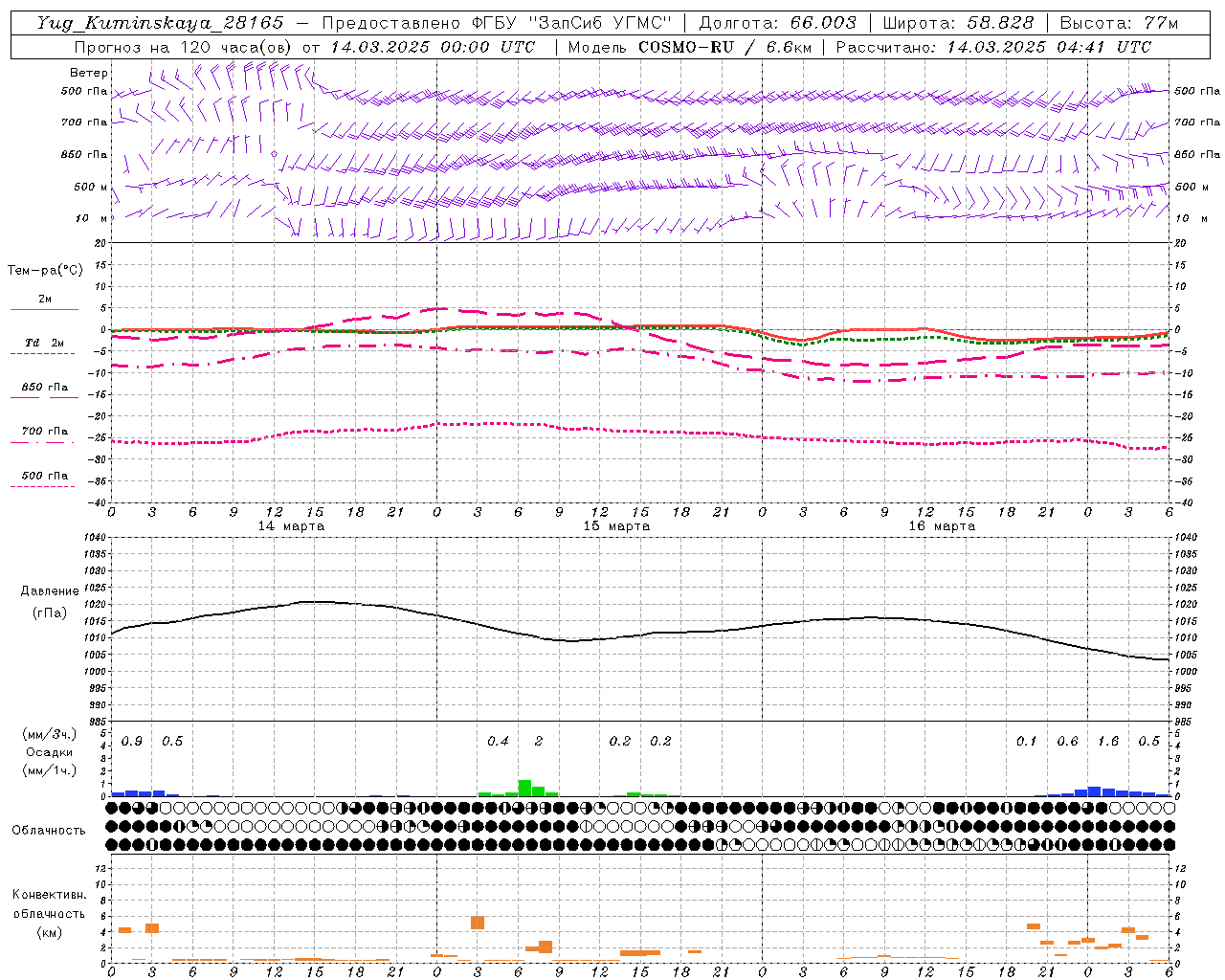This screenshot has width=1225, height=980.
Task: Click the 1.6 precipitation amount value
Action: pyautogui.click(x=1108, y=742)
